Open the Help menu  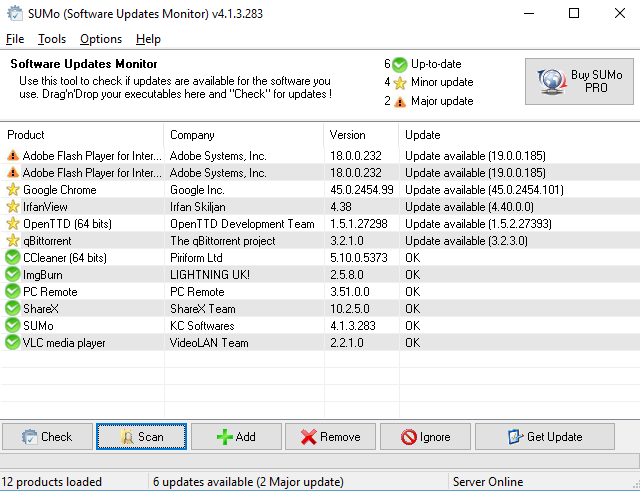(x=148, y=39)
